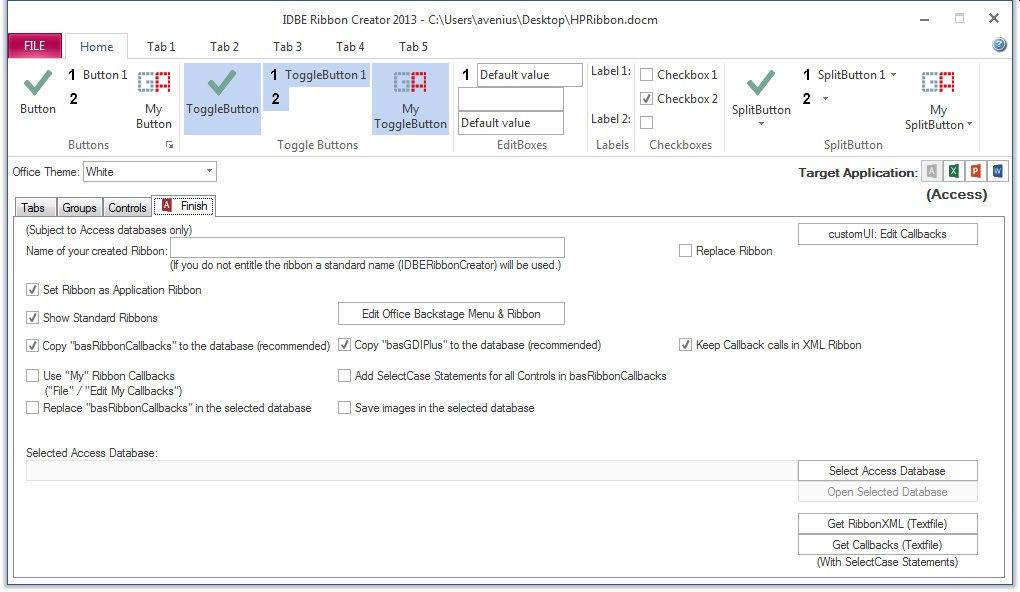
Task: Open the Buttons group dialog launcher
Action: [x=169, y=145]
